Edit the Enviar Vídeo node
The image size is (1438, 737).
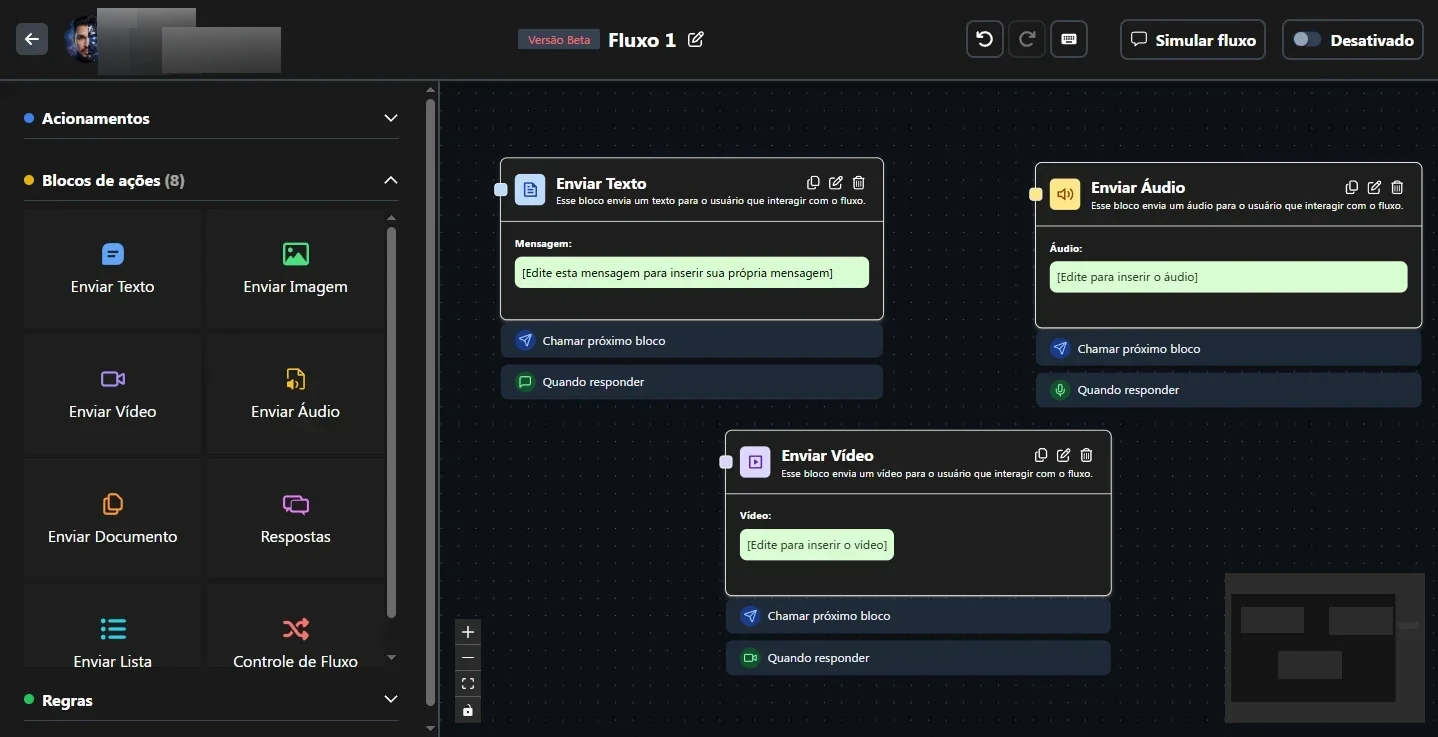pos(1064,455)
